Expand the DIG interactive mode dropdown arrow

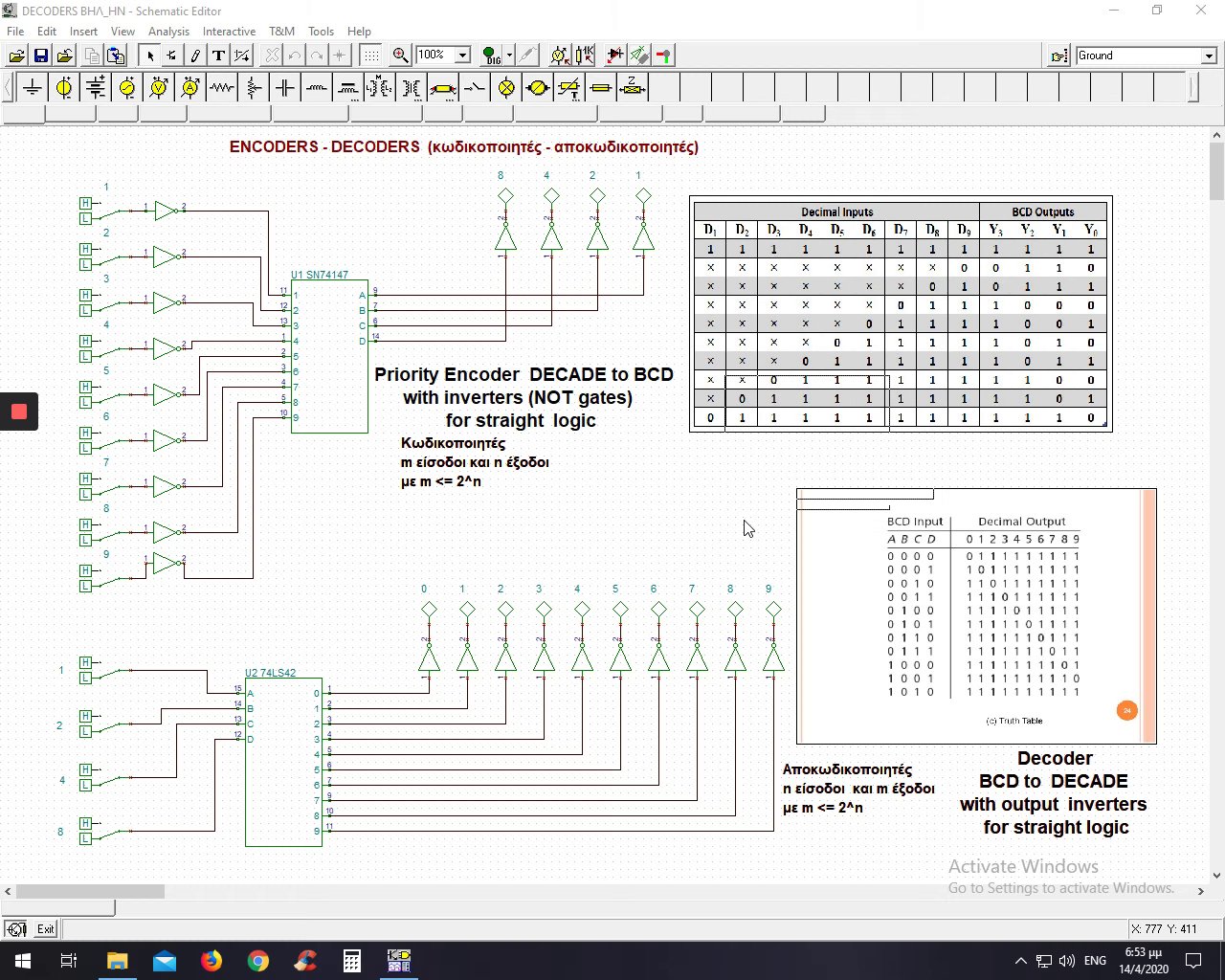pyautogui.click(x=509, y=56)
